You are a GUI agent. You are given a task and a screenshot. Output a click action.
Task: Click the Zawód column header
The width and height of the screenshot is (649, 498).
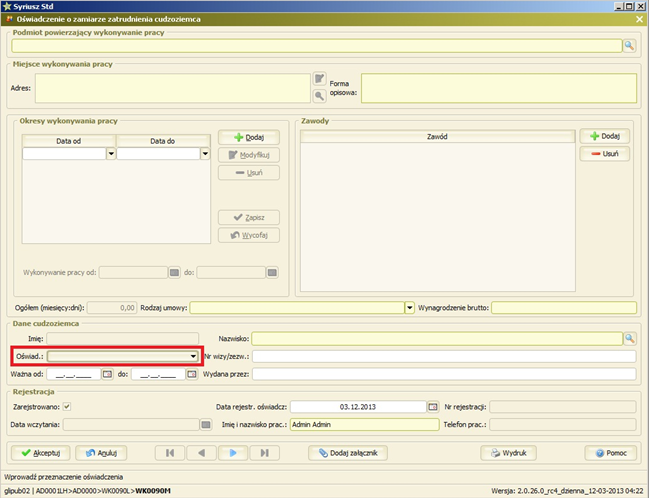coord(437,136)
